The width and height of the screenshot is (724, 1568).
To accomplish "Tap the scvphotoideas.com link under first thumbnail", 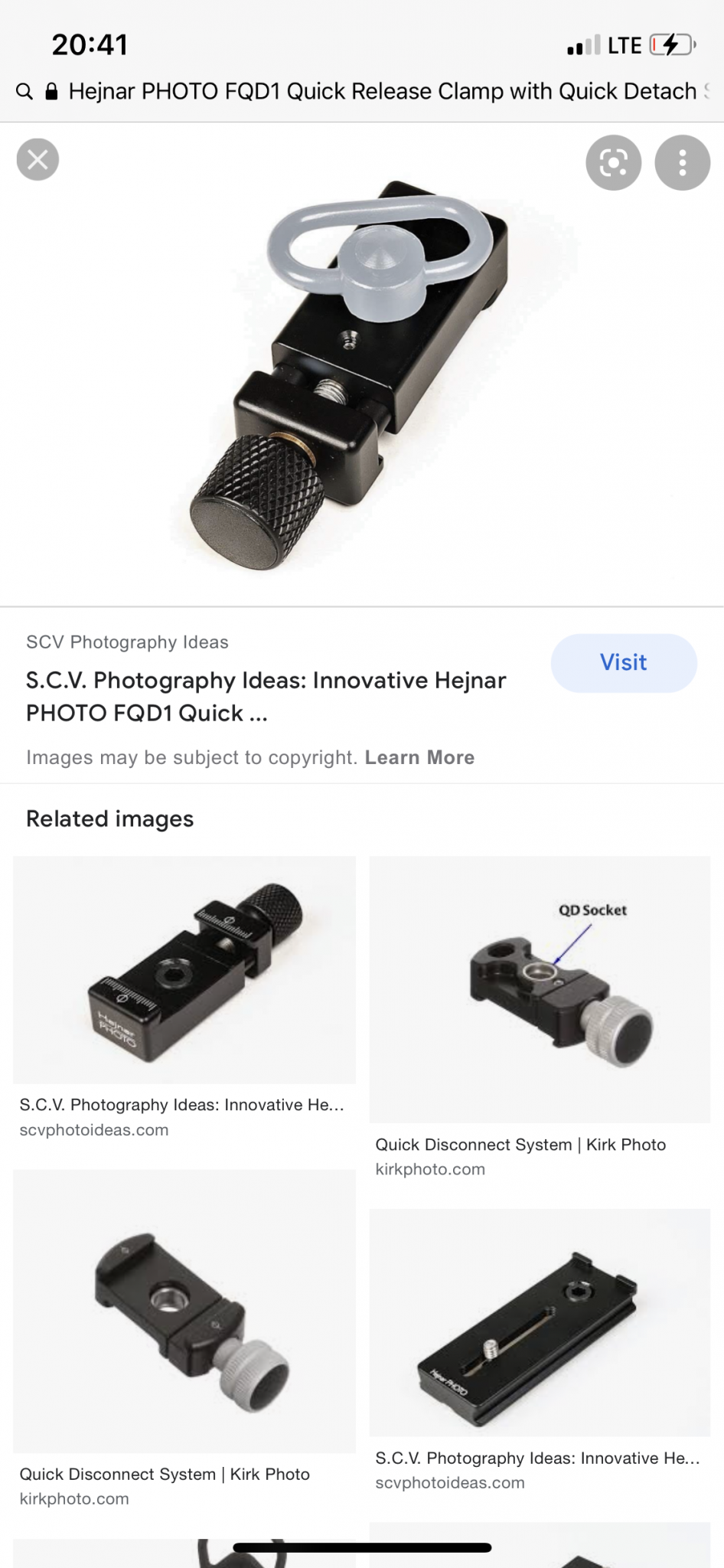I will click(x=94, y=1130).
